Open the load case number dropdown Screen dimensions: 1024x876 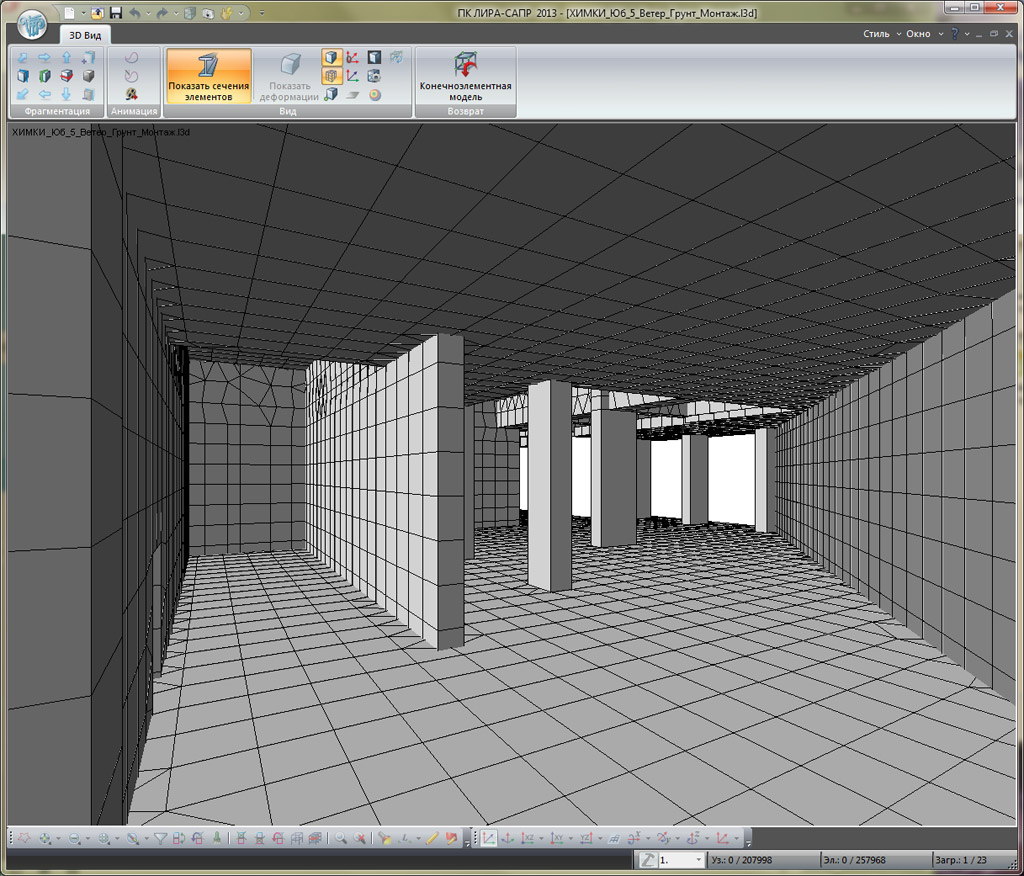(697, 860)
